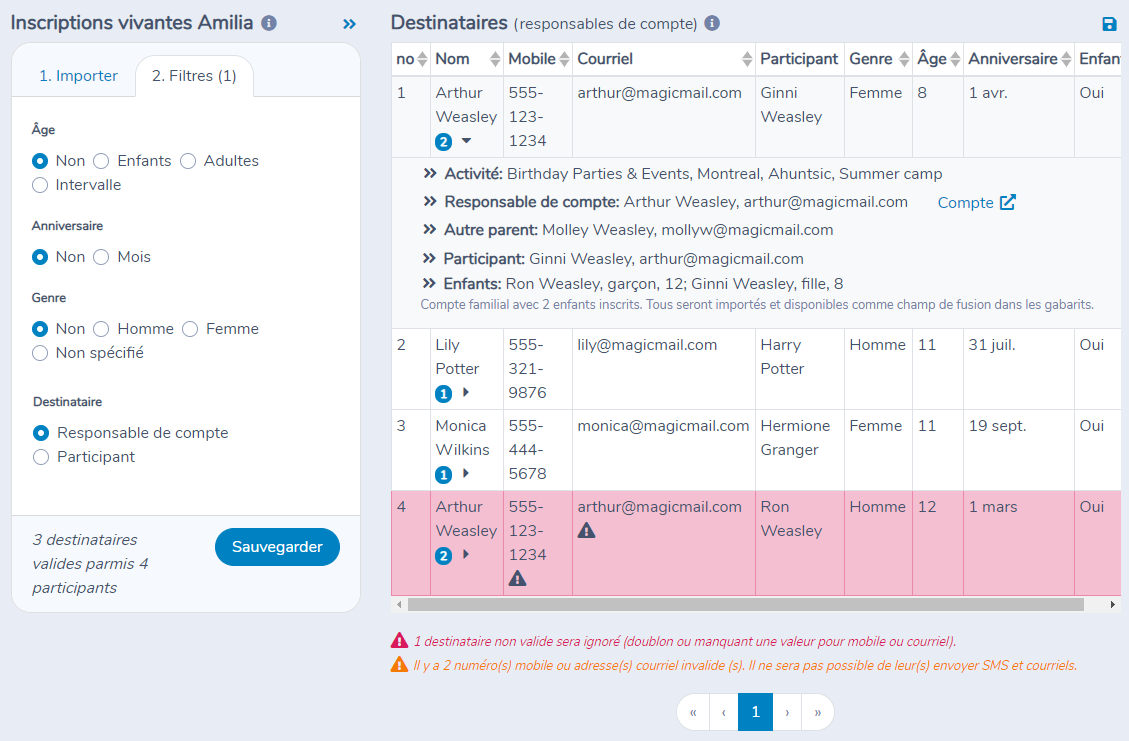The width and height of the screenshot is (1129, 741).
Task: Click info icon beside Inscriptions vivantes Amilia
Action: tap(269, 23)
